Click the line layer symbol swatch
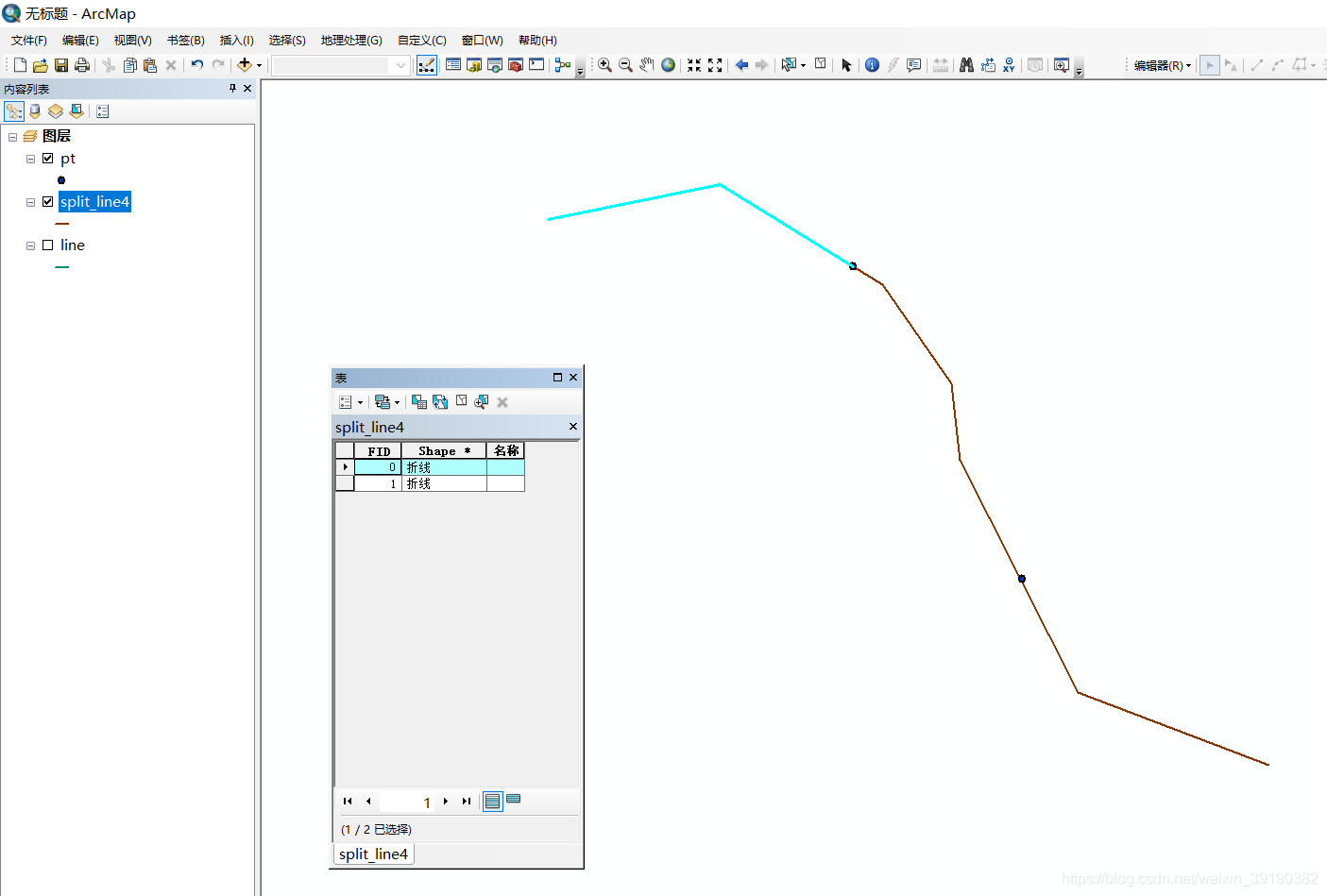This screenshot has height=896, width=1327. click(x=62, y=267)
